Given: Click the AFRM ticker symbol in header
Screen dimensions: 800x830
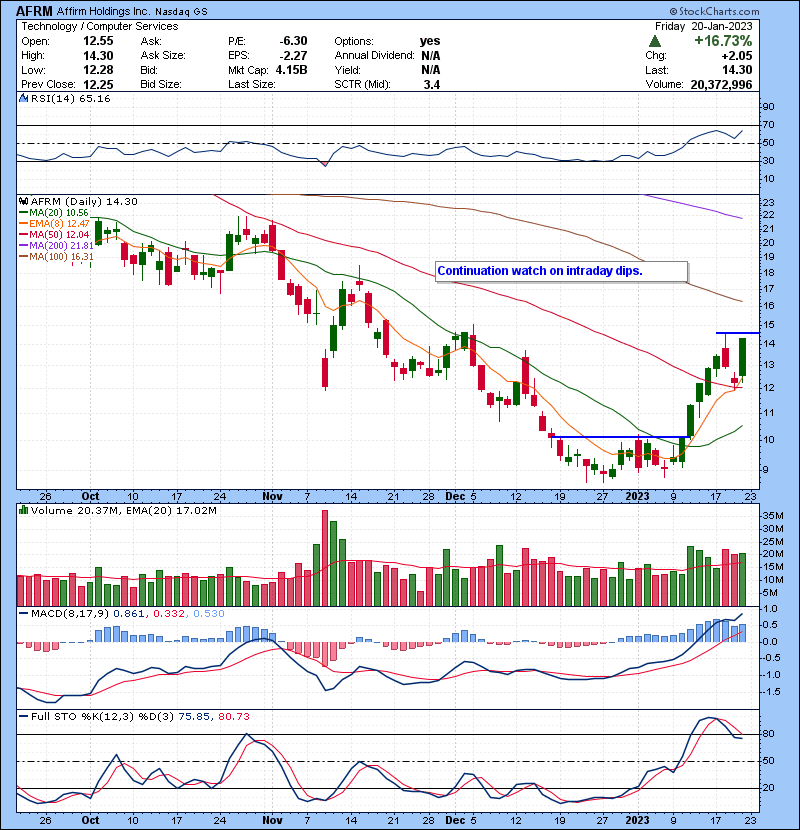Looking at the screenshot, I should [36, 10].
